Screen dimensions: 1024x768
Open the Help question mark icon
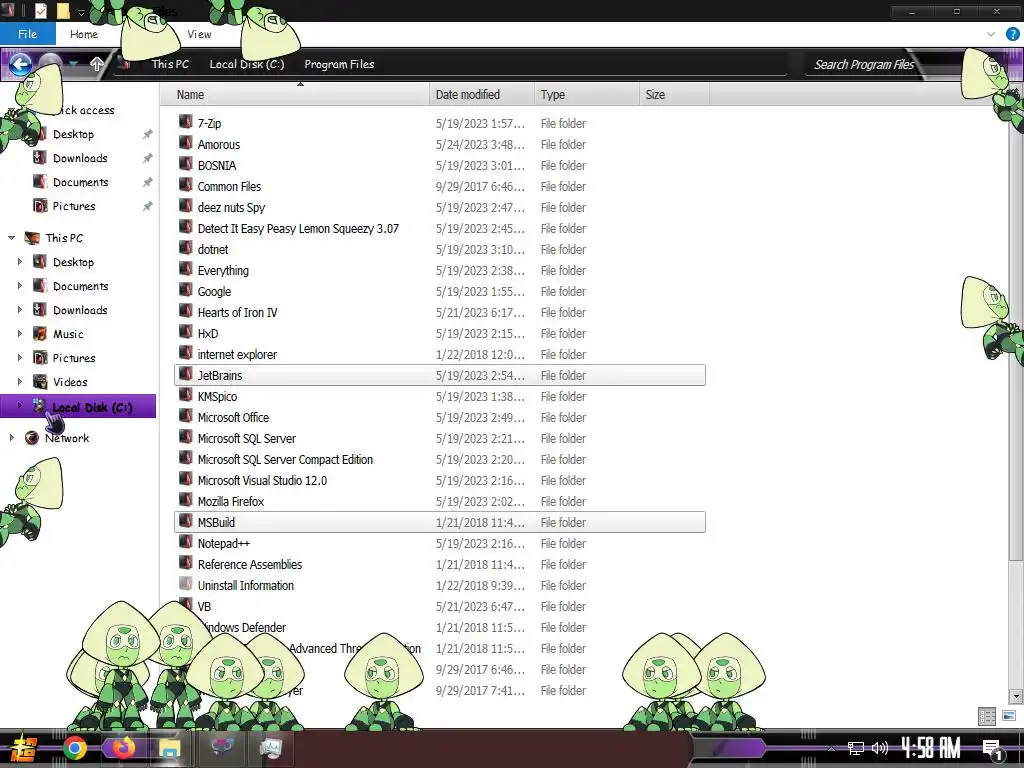(x=1012, y=34)
